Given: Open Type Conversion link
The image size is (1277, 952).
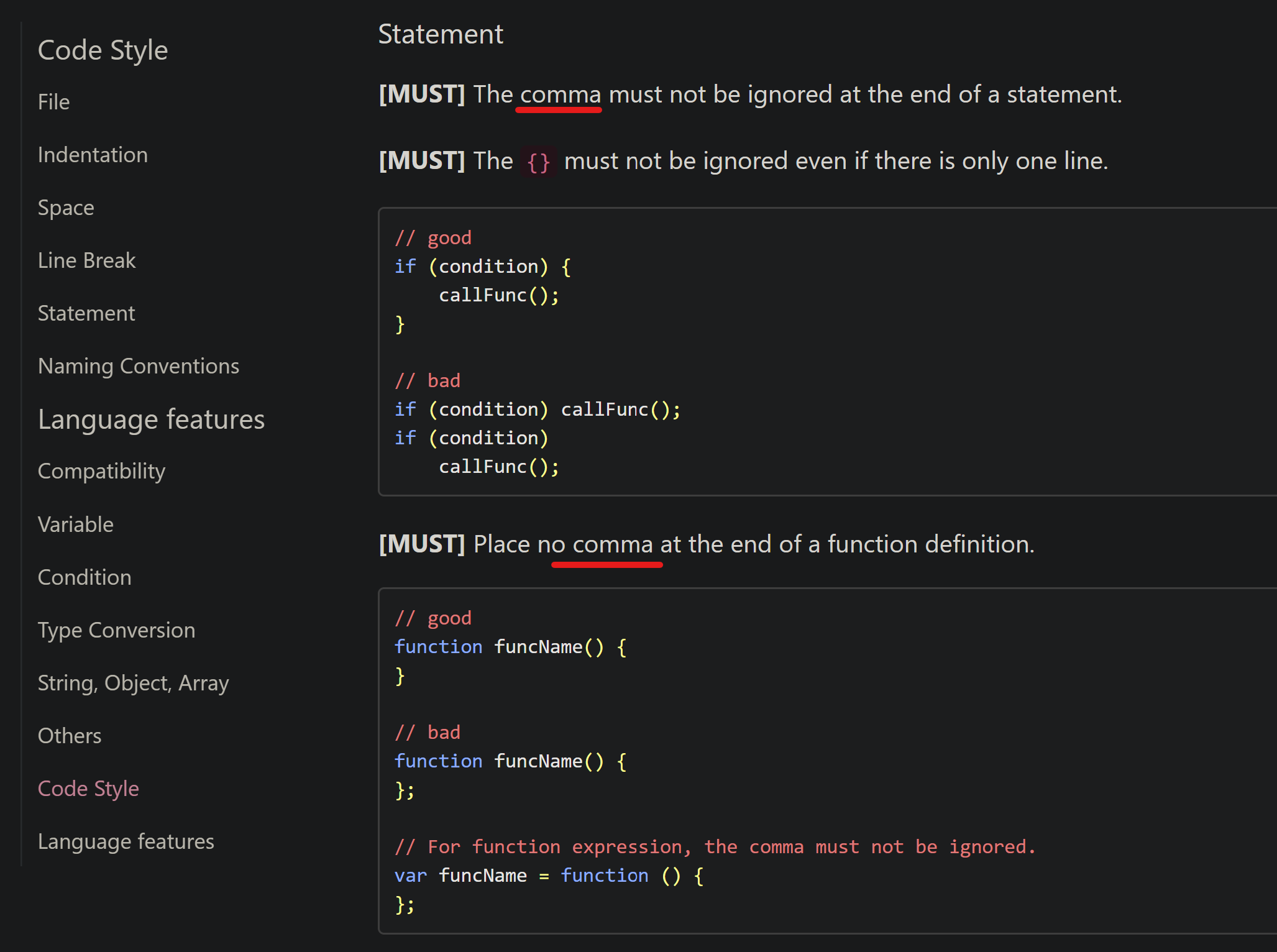Looking at the screenshot, I should click(116, 630).
